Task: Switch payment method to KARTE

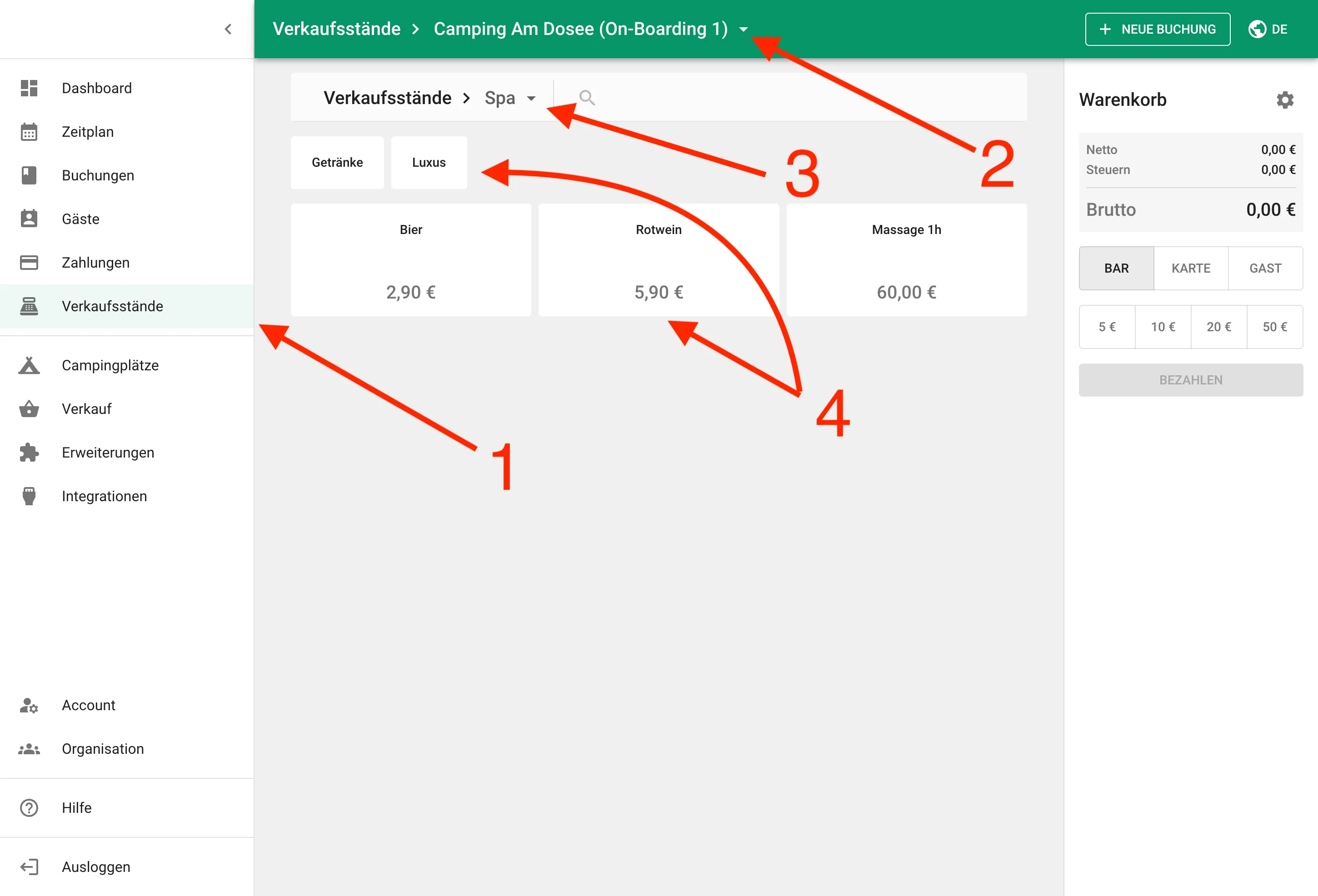Action: (x=1190, y=268)
